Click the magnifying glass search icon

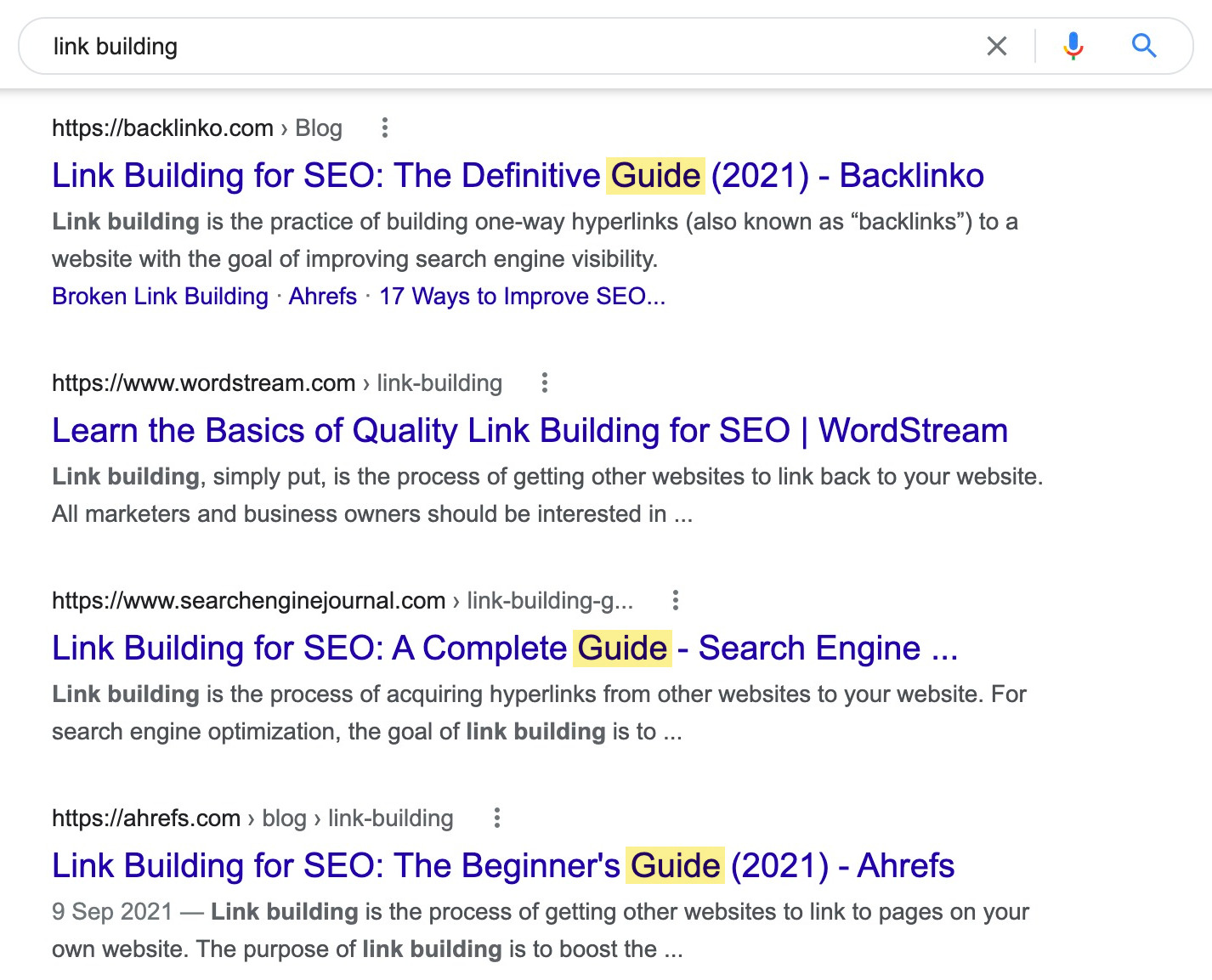click(x=1143, y=46)
